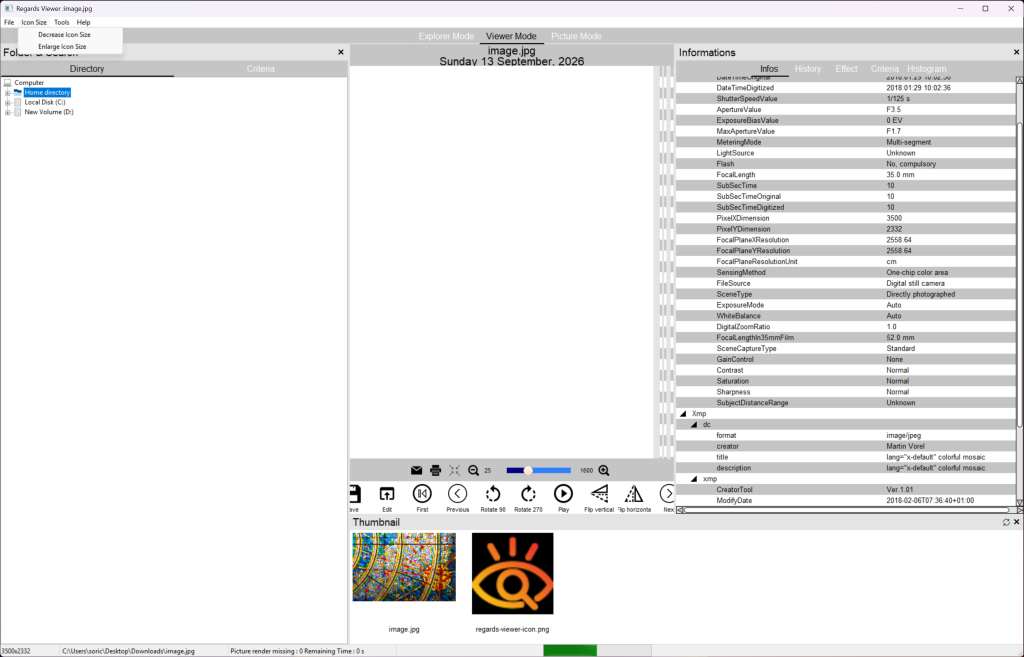Jump to the First picture

[423, 494]
